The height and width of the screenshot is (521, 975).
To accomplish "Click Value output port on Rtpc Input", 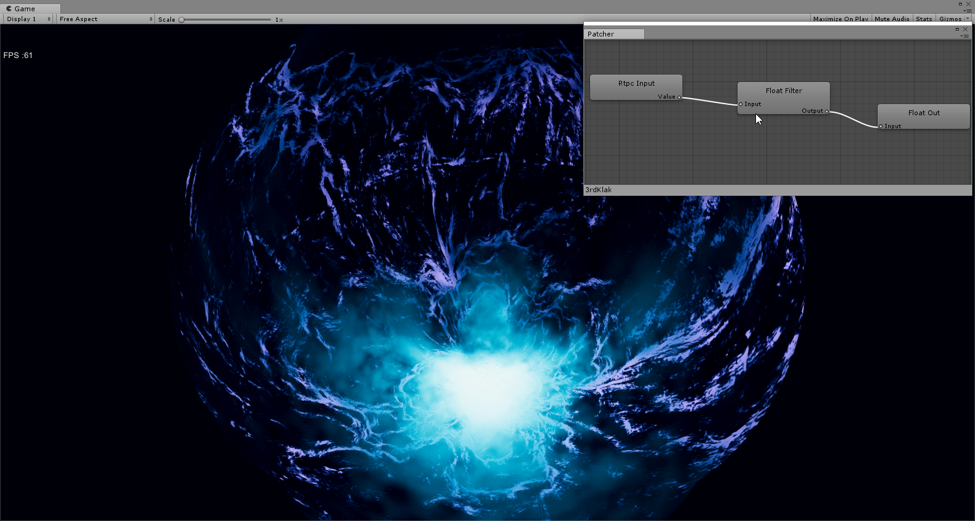I will (x=679, y=97).
